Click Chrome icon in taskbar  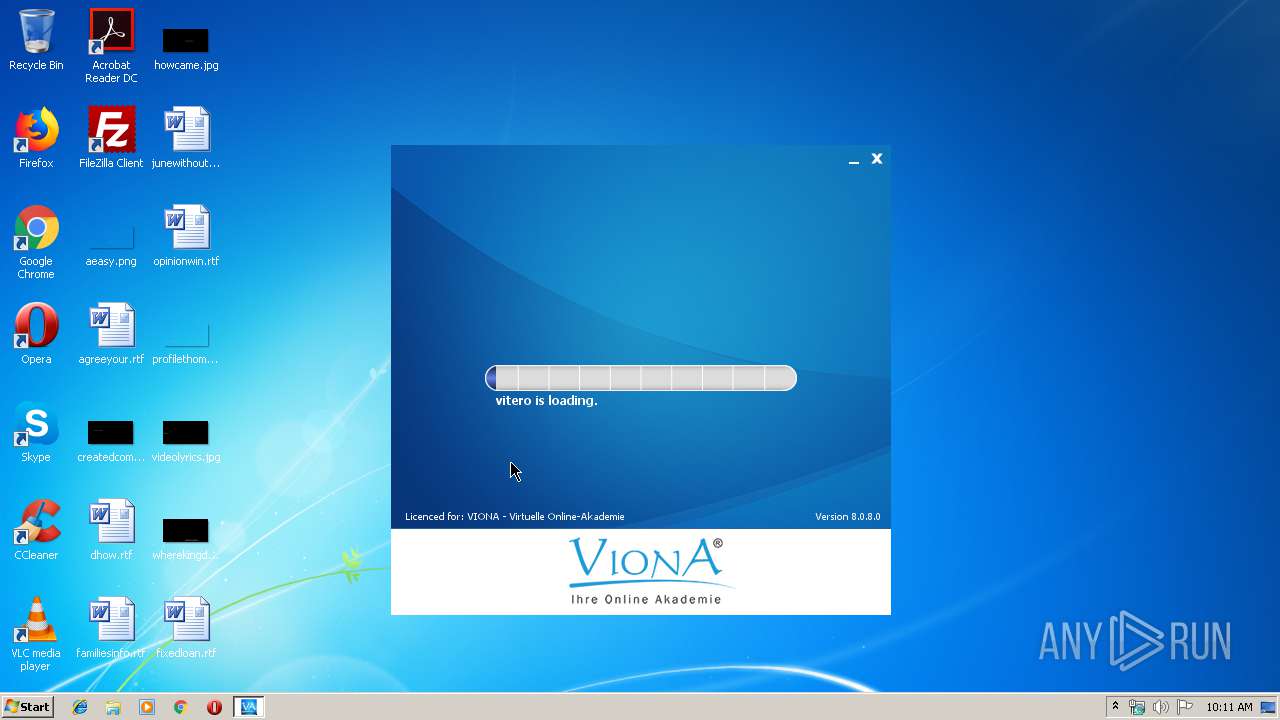coord(180,707)
